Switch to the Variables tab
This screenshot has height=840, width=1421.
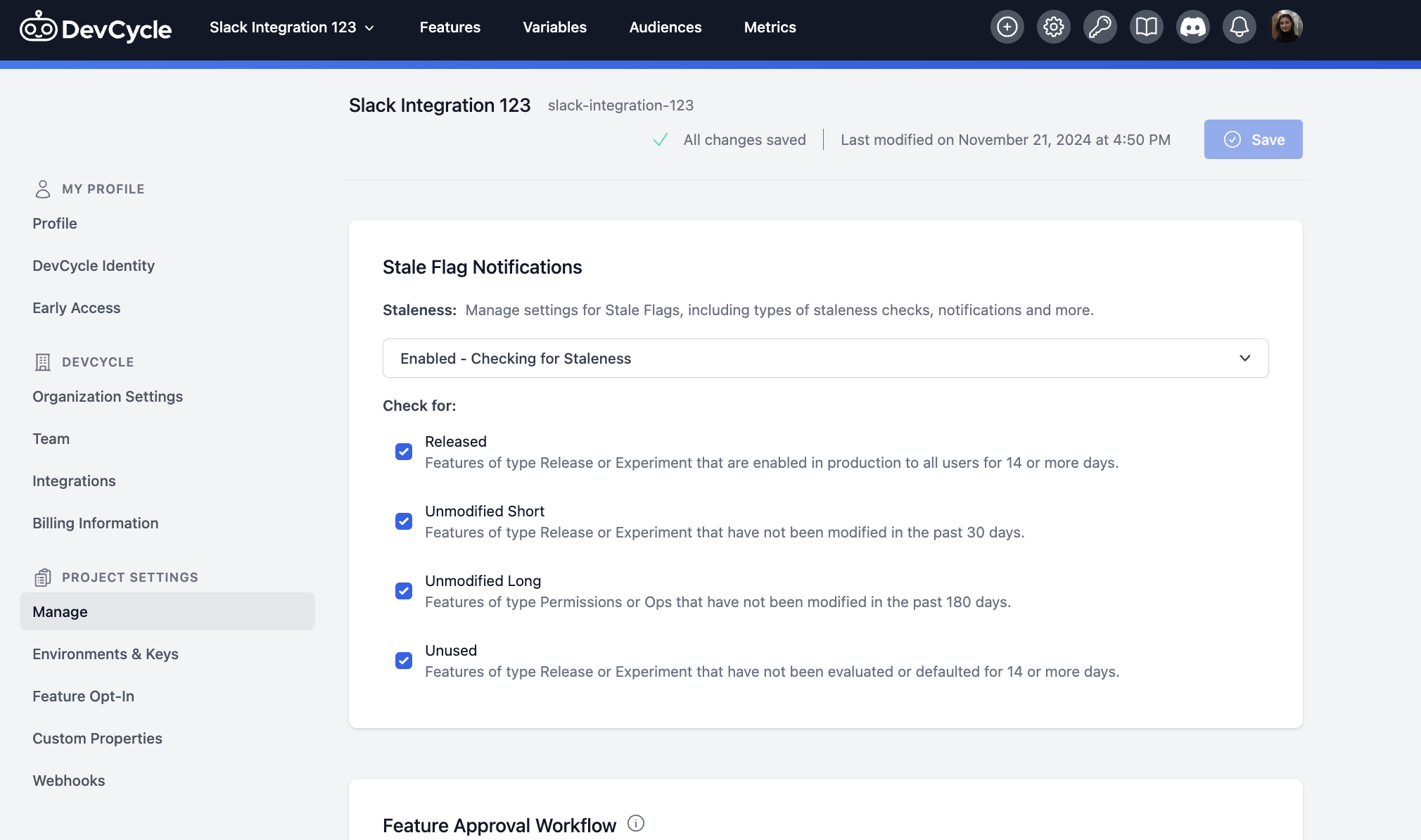554,27
